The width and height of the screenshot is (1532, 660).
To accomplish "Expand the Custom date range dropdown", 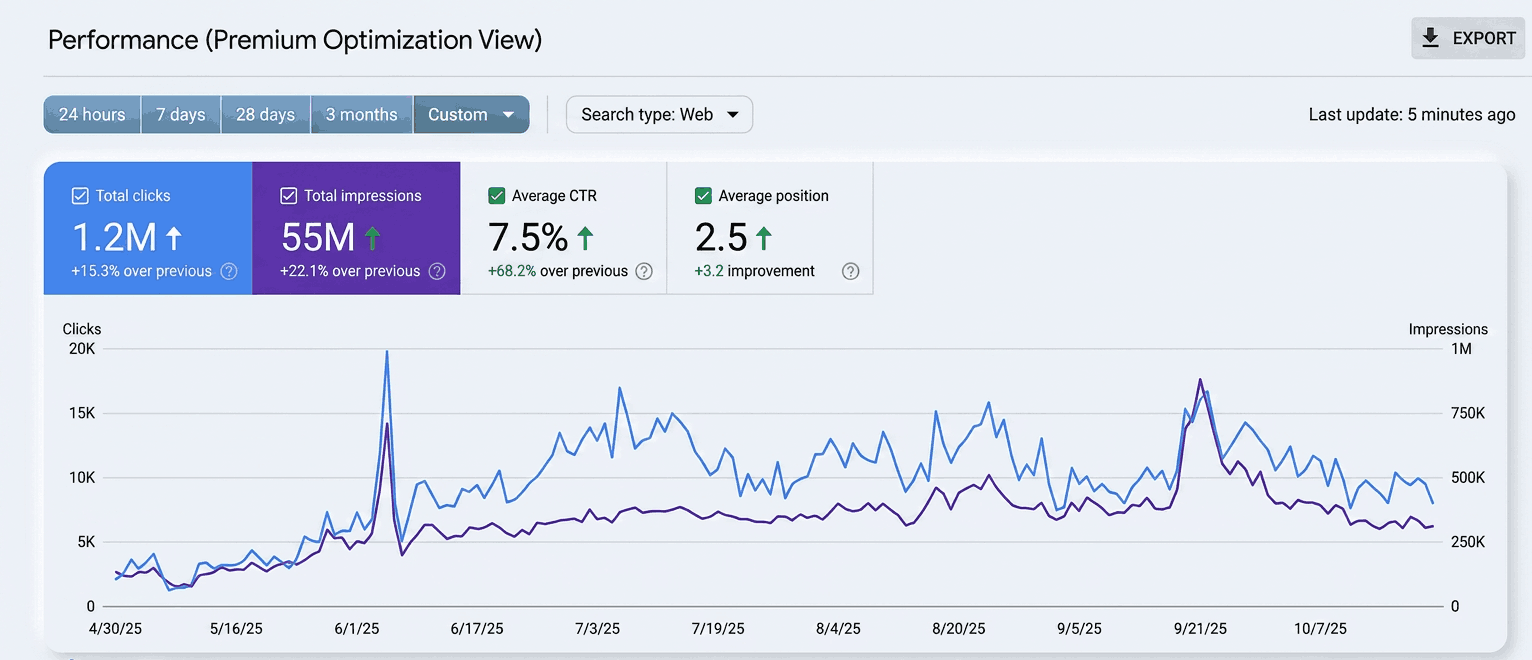I will (x=471, y=114).
